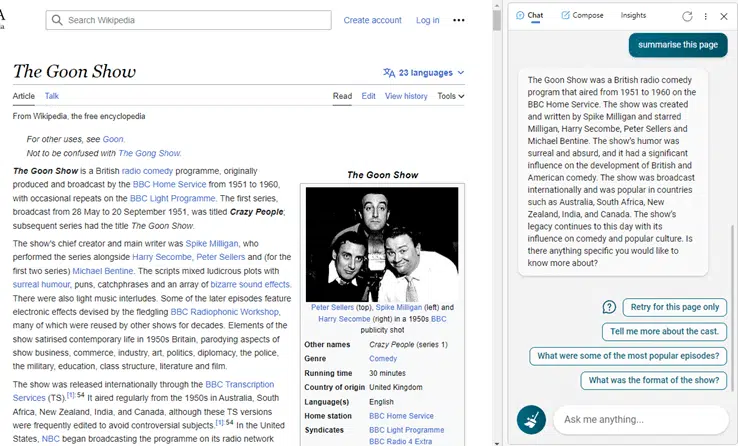Select the Article tab

24,96
